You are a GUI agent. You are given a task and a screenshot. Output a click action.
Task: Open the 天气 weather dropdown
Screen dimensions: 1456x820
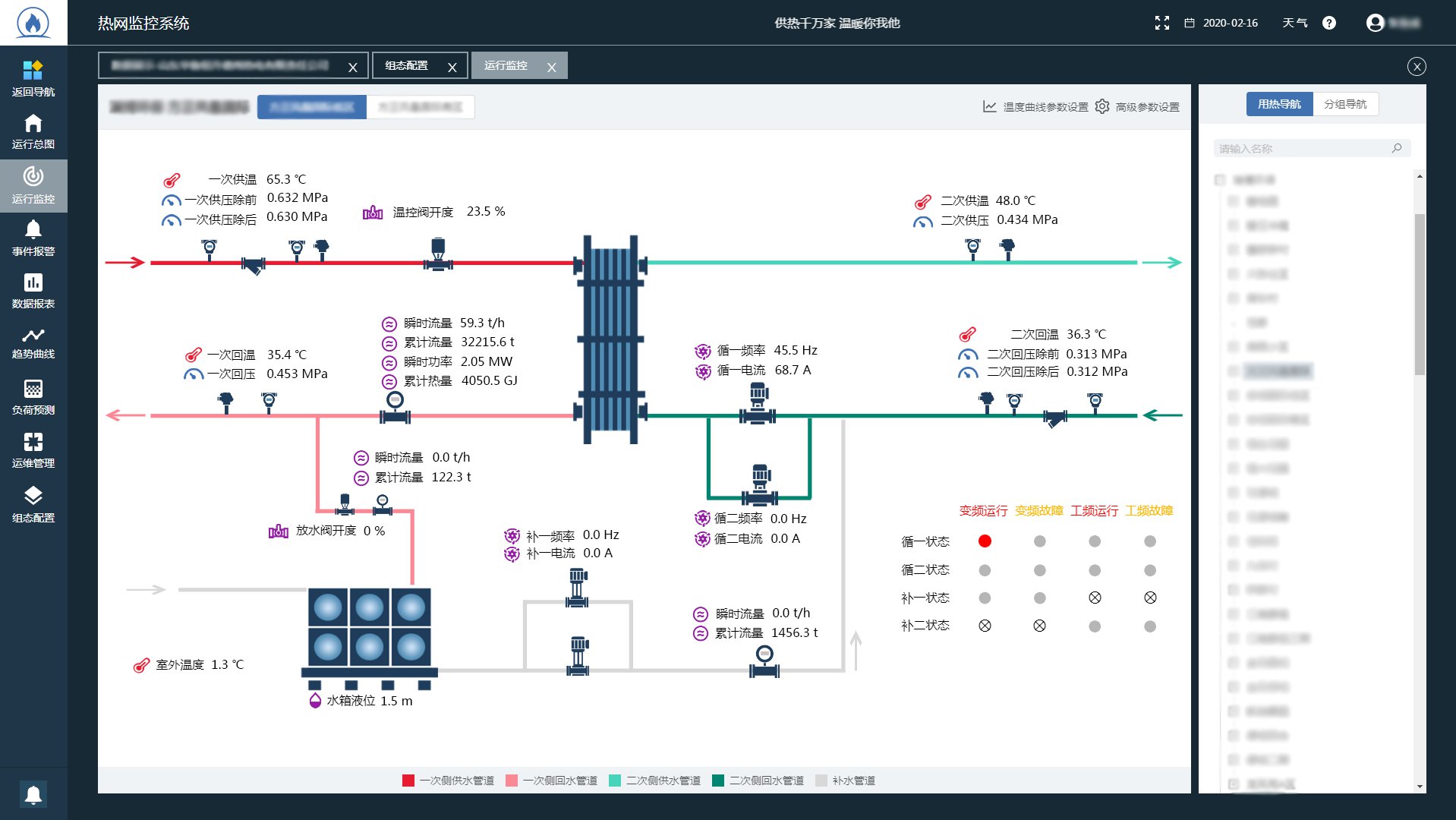pyautogui.click(x=1294, y=23)
